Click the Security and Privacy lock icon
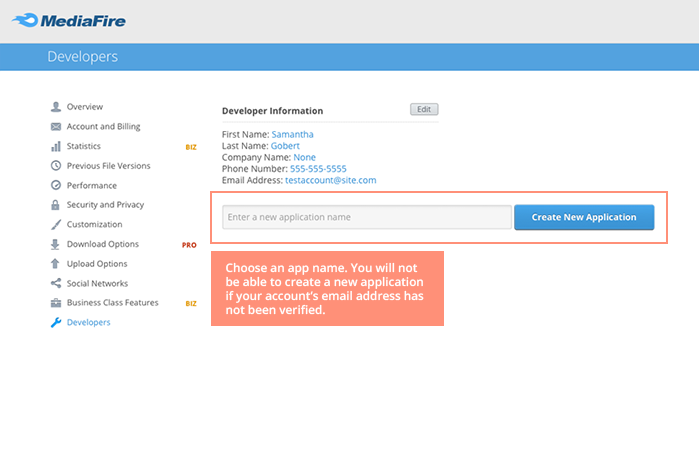 pyautogui.click(x=56, y=205)
